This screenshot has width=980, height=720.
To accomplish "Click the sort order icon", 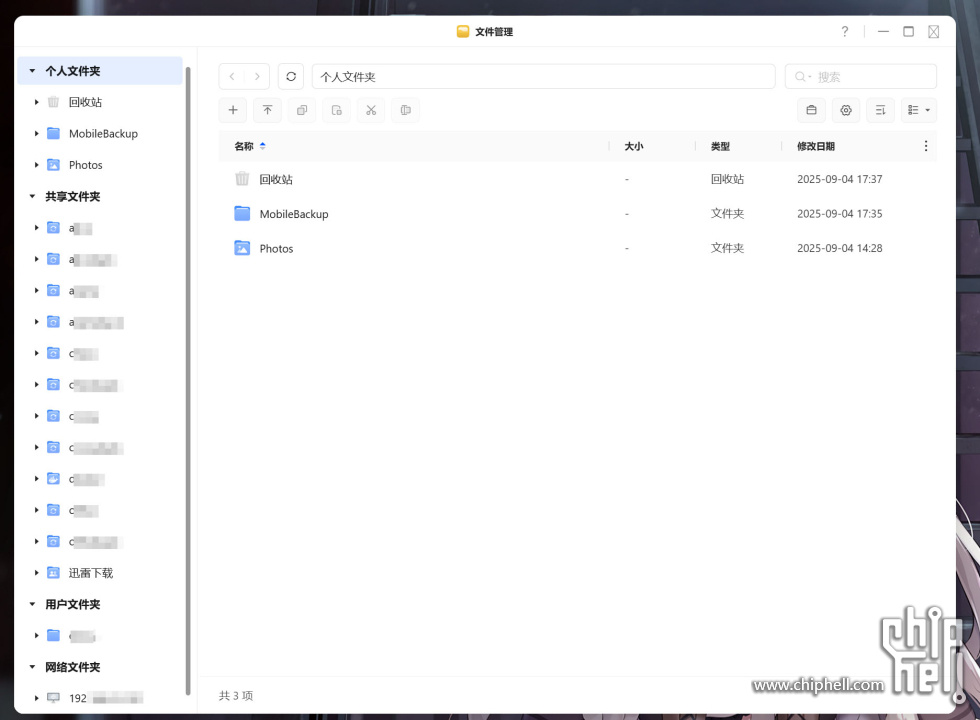I will (881, 110).
